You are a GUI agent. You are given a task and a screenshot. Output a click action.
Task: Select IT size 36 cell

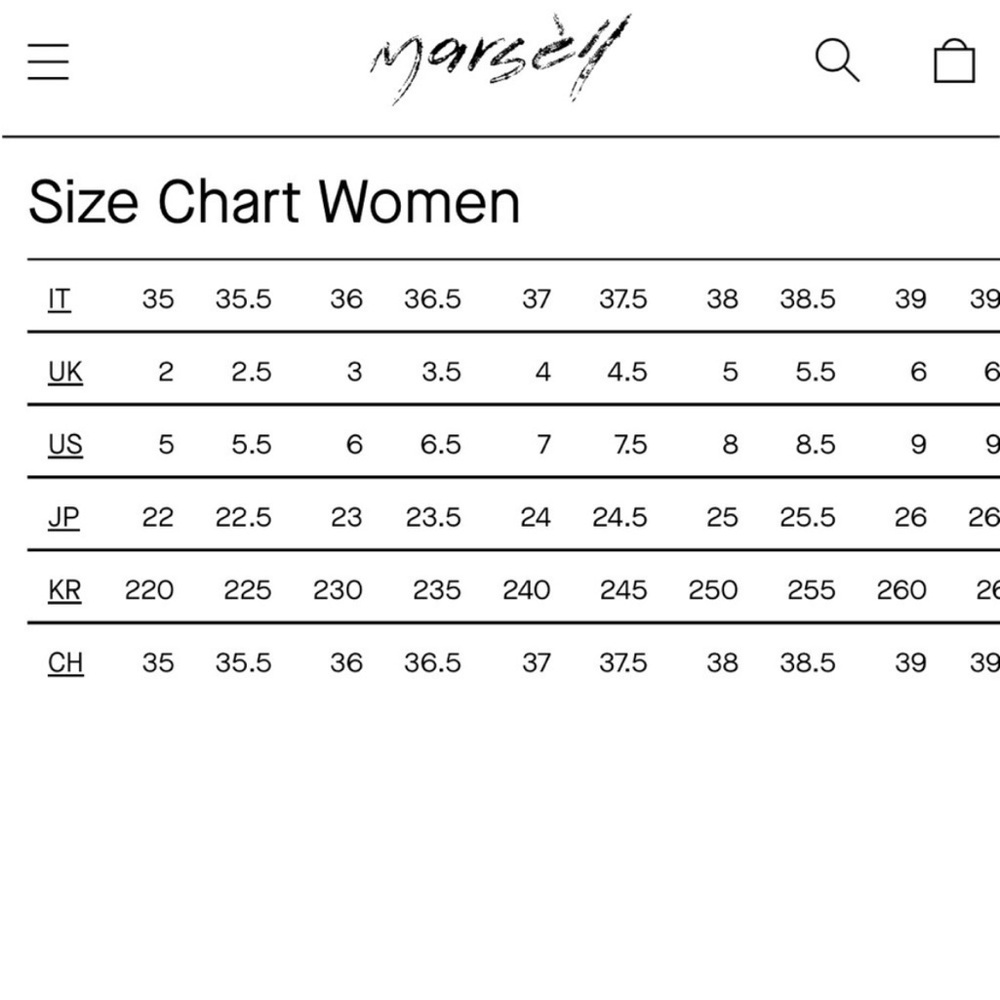pos(346,299)
